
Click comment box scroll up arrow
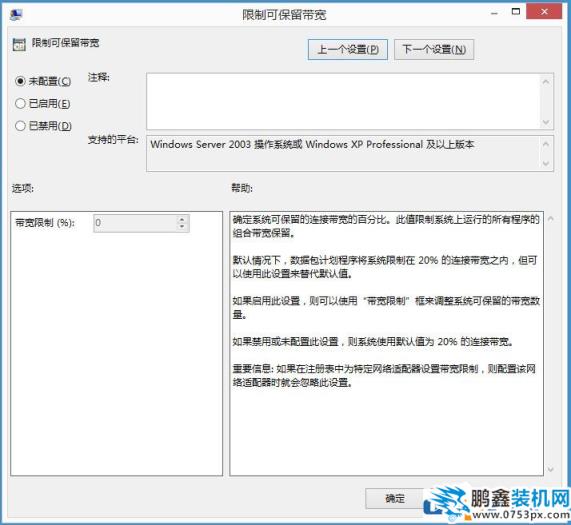[546, 82]
